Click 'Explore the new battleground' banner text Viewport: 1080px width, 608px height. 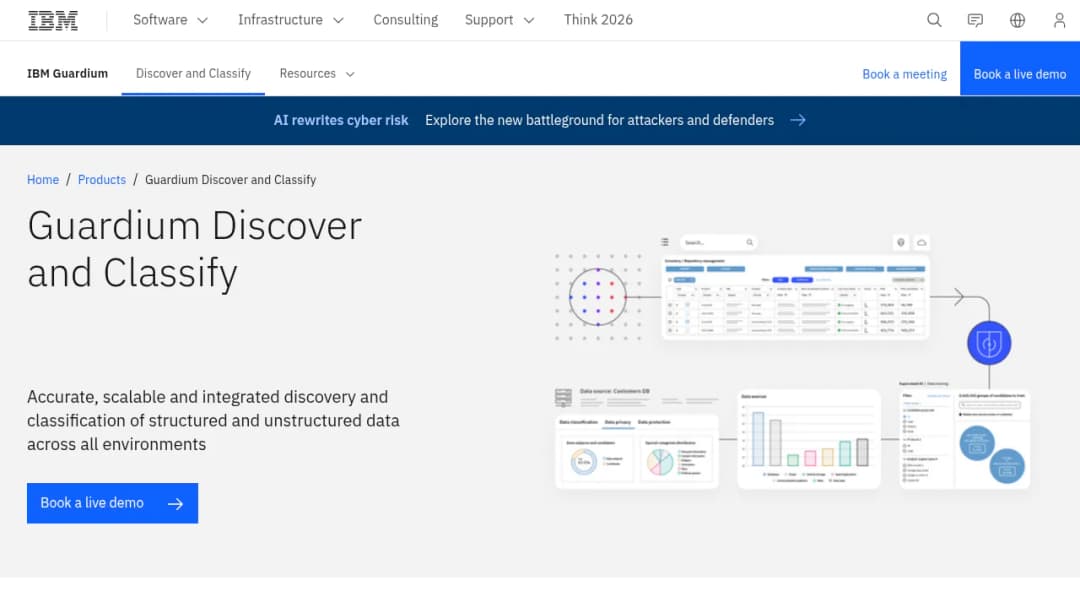click(x=599, y=120)
